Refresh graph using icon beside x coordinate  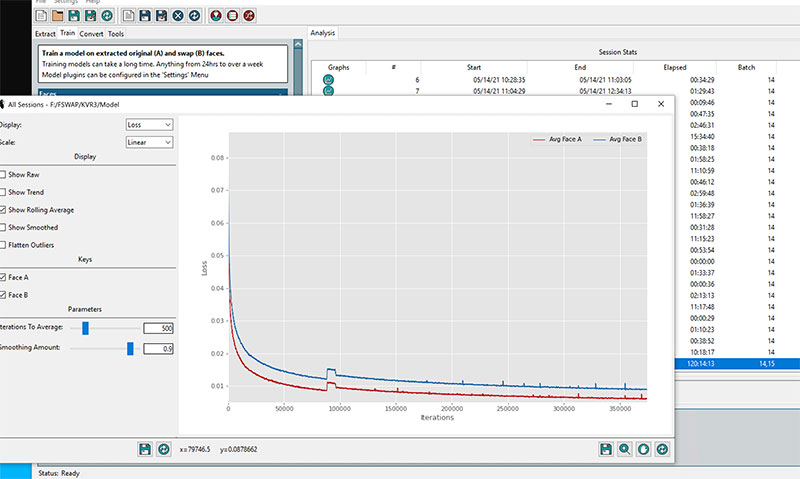(x=163, y=449)
